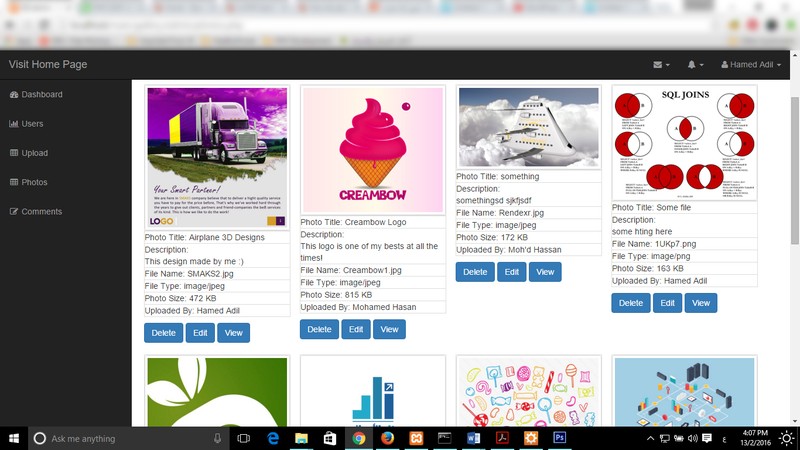Click the Visit Home Page link
Screen dimensions: 800x450
[x=48, y=65]
